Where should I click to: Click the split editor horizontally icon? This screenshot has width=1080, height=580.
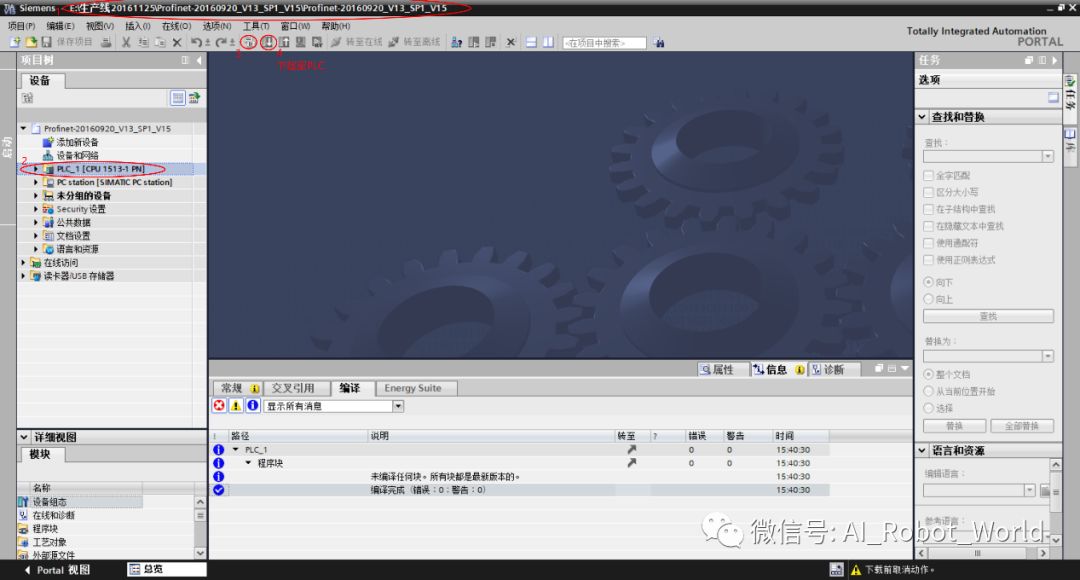(x=531, y=42)
